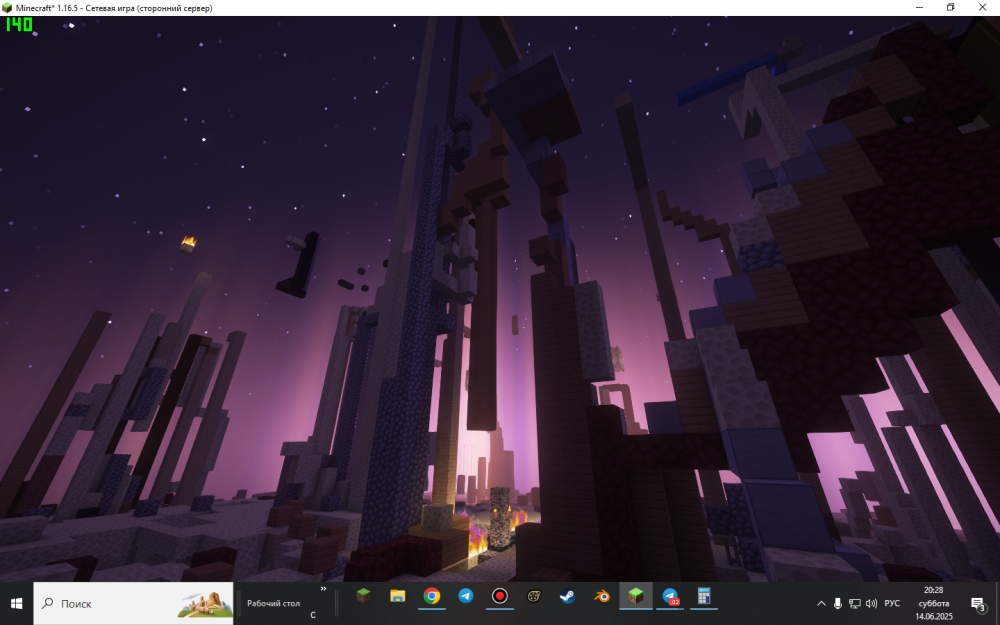Close the Minecraft window
Viewport: 1000px width, 625px height.
[x=982, y=8]
